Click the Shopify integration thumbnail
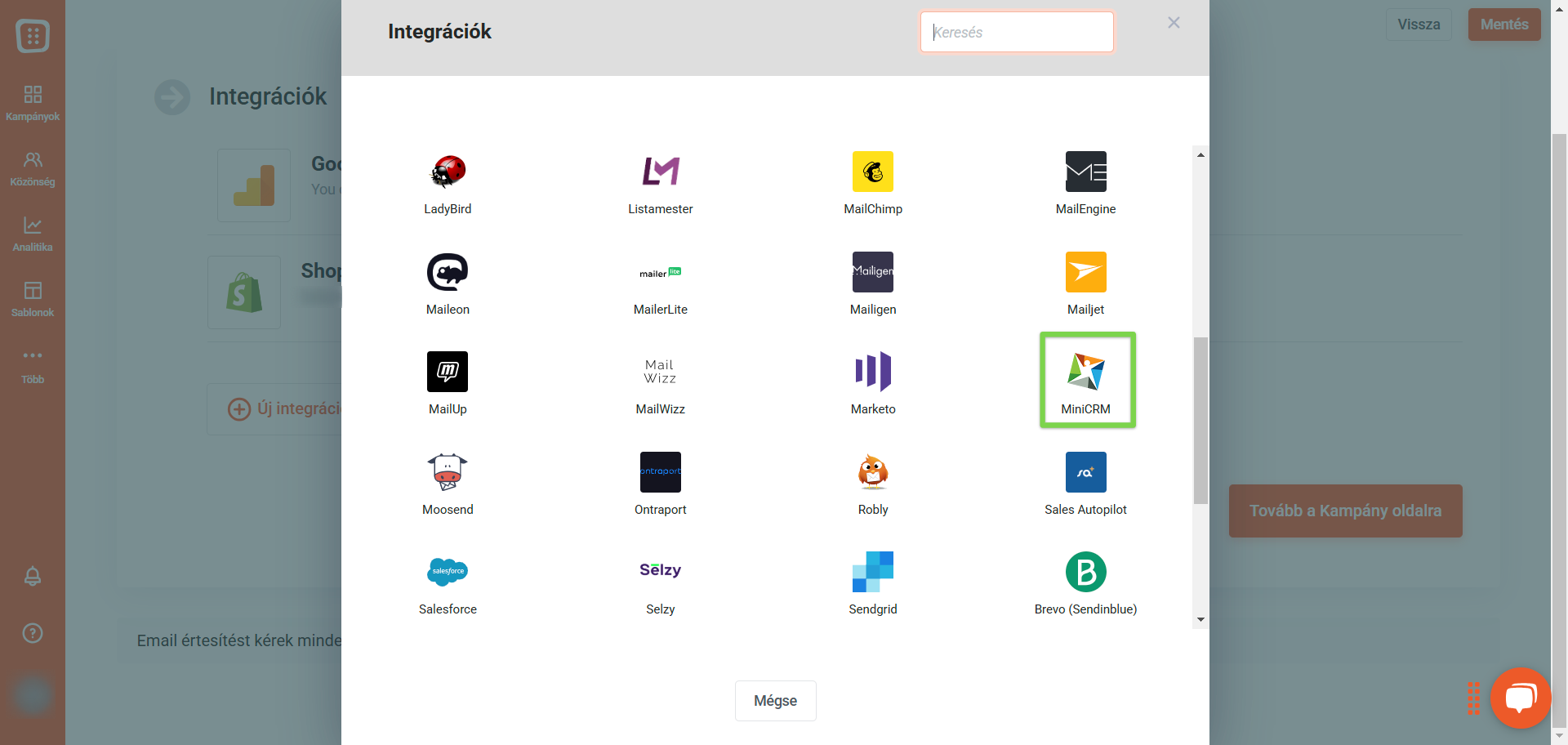This screenshot has height=745, width=1568. pos(244,292)
